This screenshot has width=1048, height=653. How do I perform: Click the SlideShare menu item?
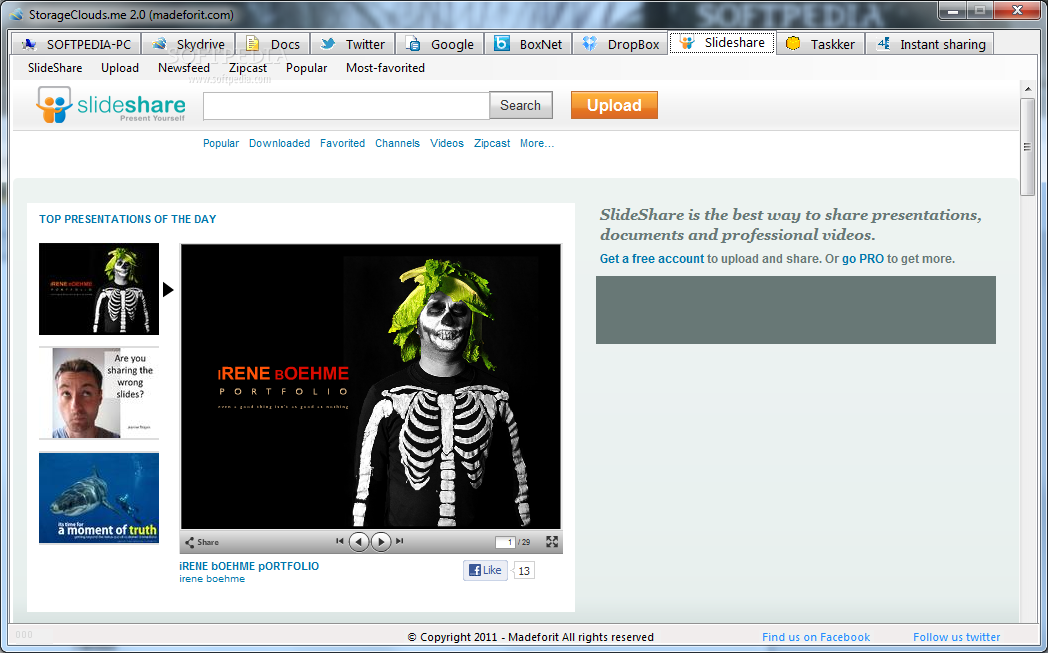click(55, 68)
